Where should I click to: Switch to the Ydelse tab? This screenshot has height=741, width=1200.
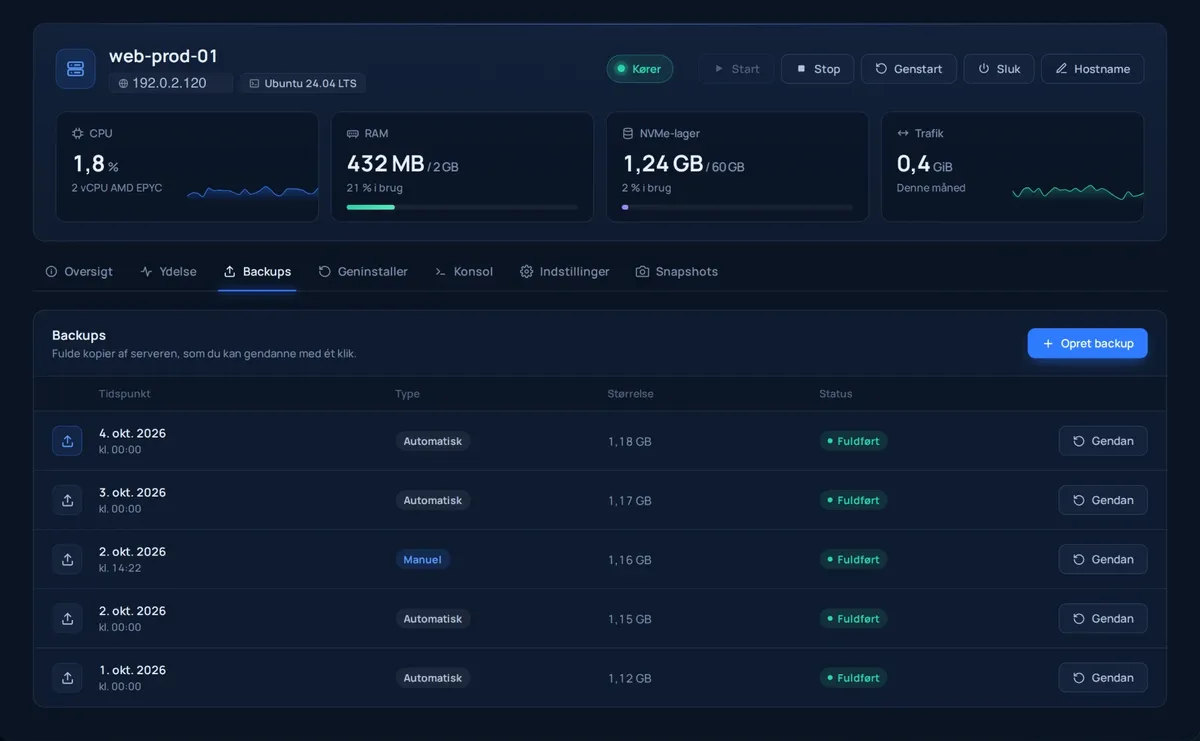[x=168, y=272]
